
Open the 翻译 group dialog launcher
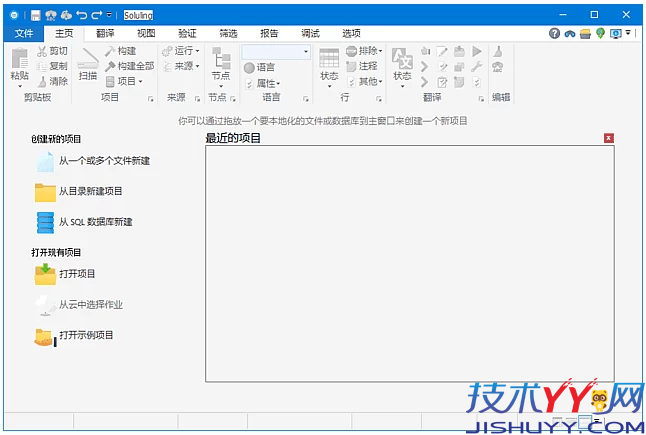click(x=481, y=99)
